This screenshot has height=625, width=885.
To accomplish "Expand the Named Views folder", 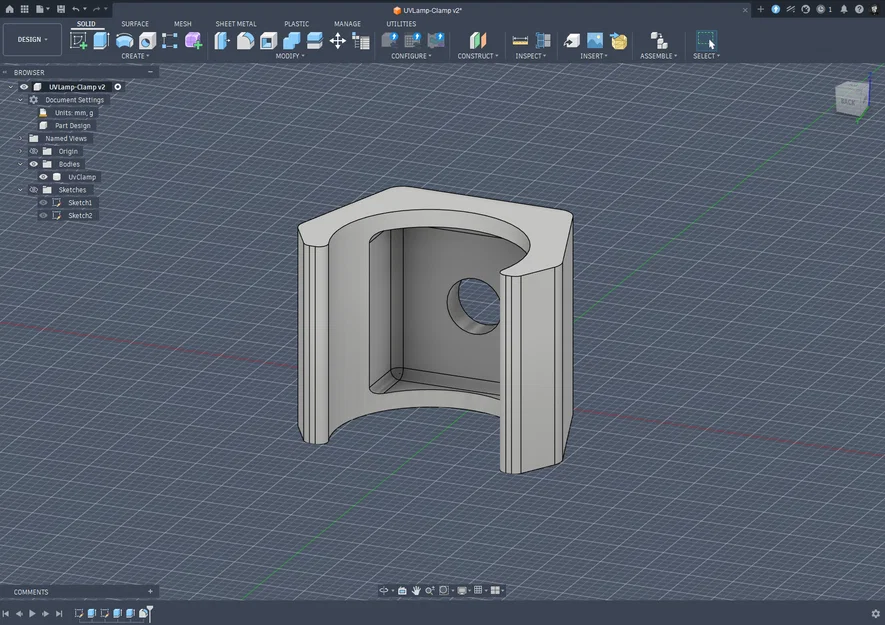I will (21, 138).
